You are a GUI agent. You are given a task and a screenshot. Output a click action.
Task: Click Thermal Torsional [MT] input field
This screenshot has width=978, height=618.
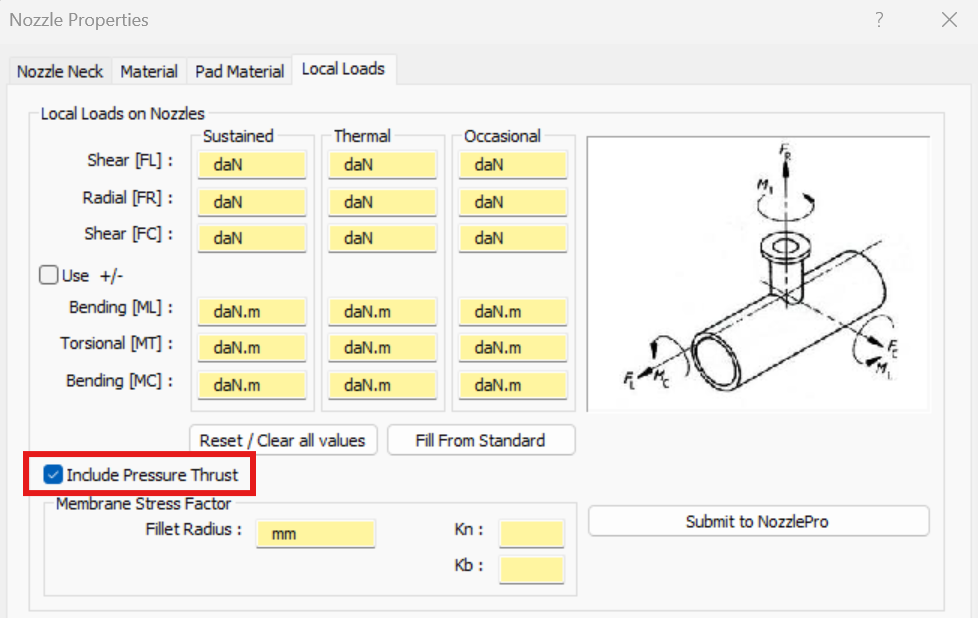coord(382,348)
